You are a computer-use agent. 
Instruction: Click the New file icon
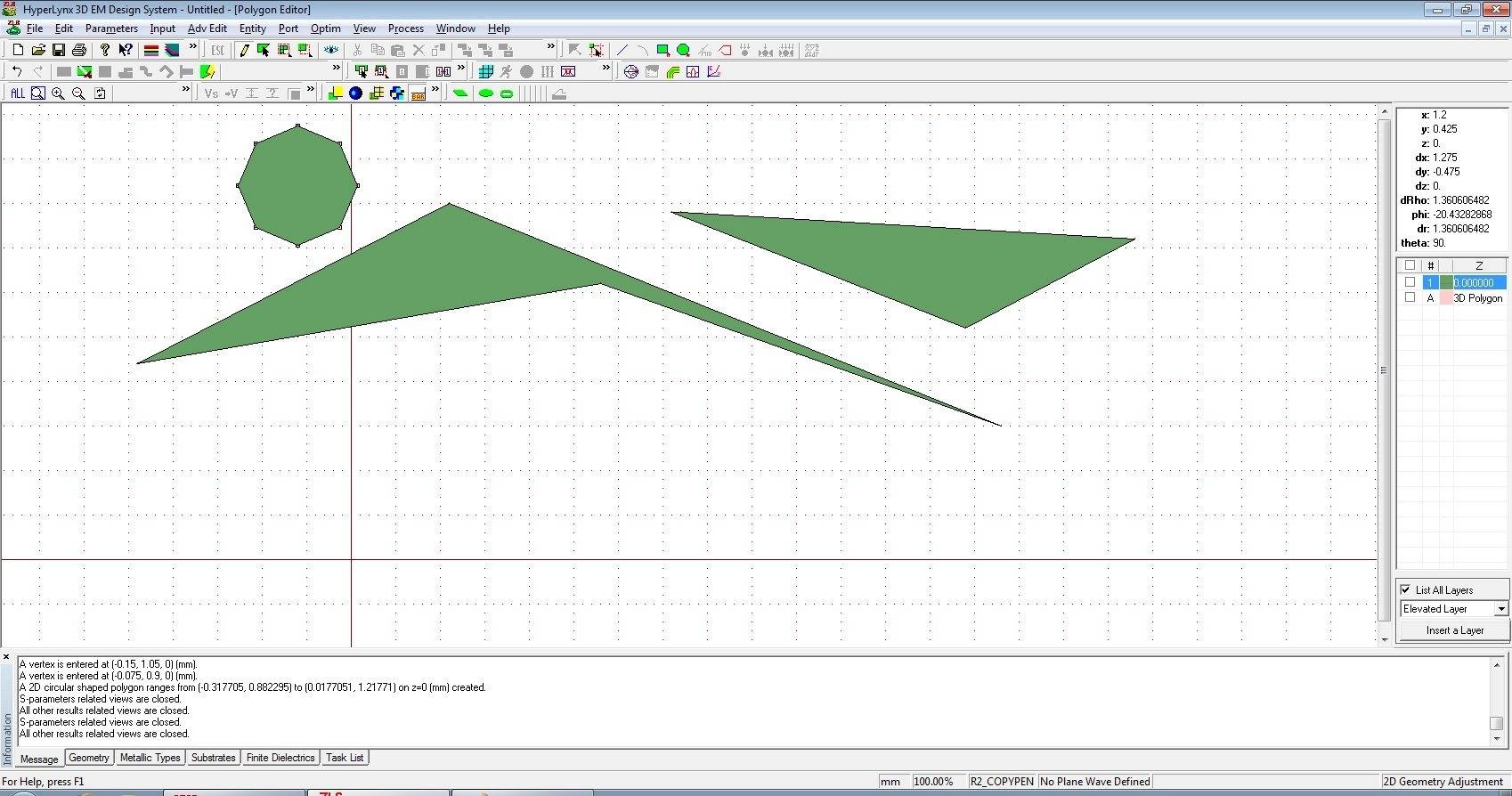click(x=17, y=50)
